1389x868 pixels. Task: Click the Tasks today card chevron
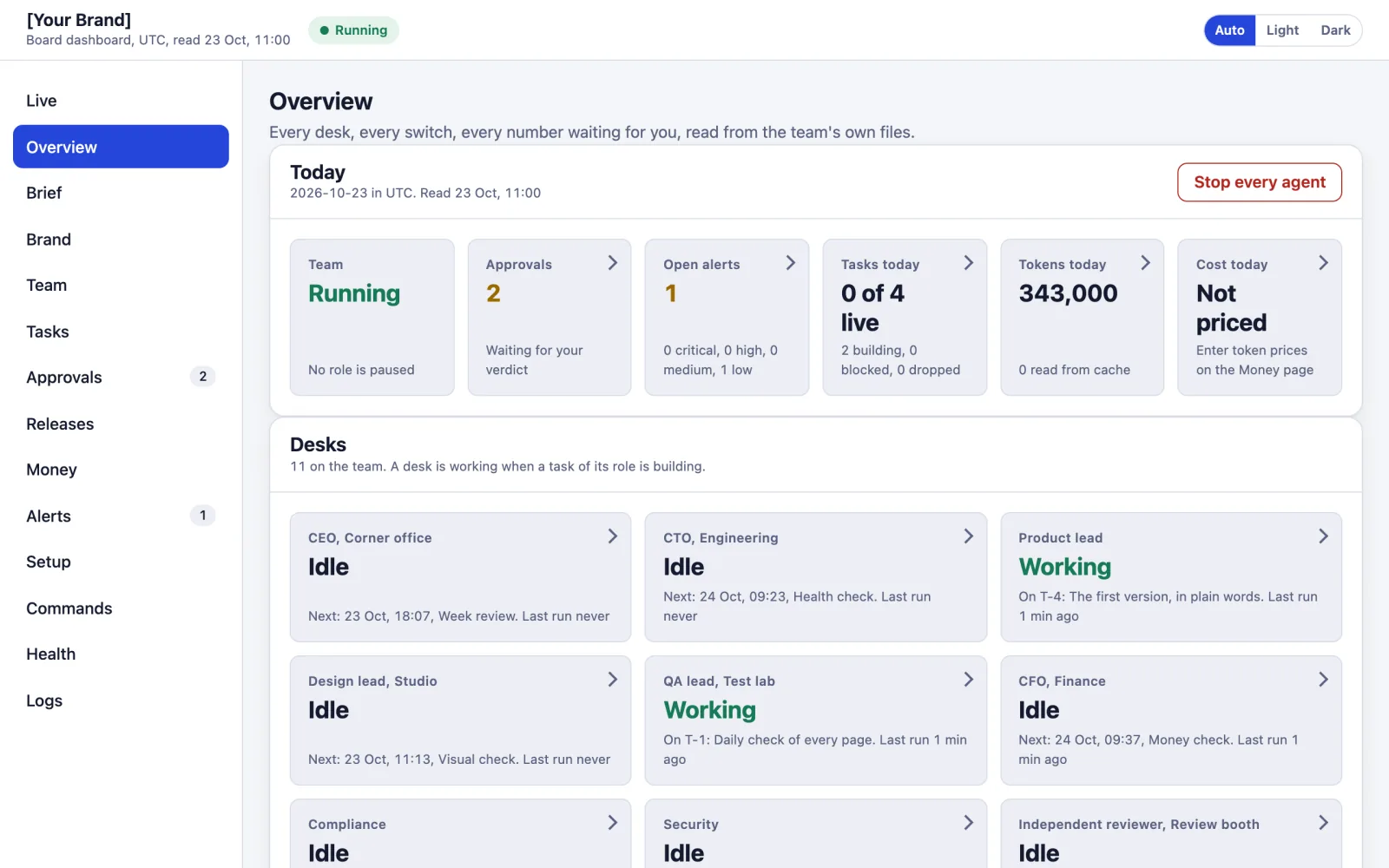968,263
